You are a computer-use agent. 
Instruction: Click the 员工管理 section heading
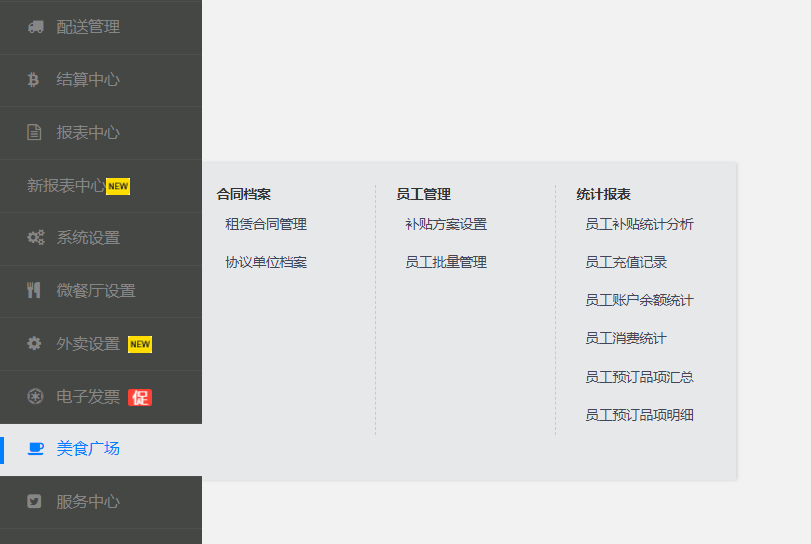pyautogui.click(x=424, y=194)
